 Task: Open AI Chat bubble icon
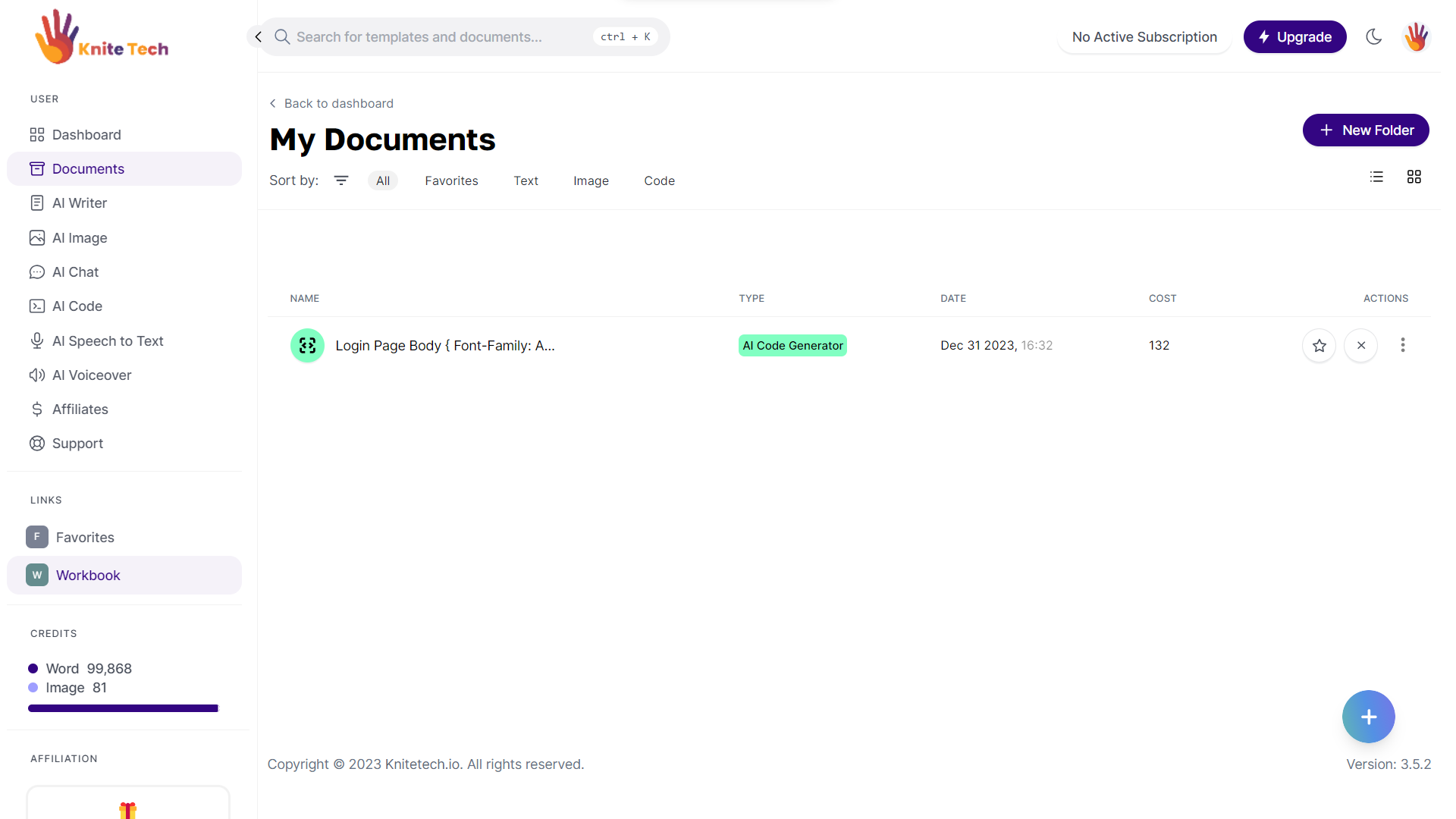point(36,272)
